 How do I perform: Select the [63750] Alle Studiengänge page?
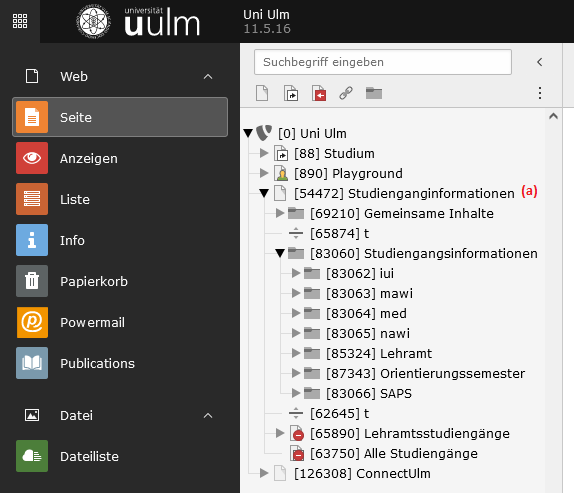pos(394,453)
